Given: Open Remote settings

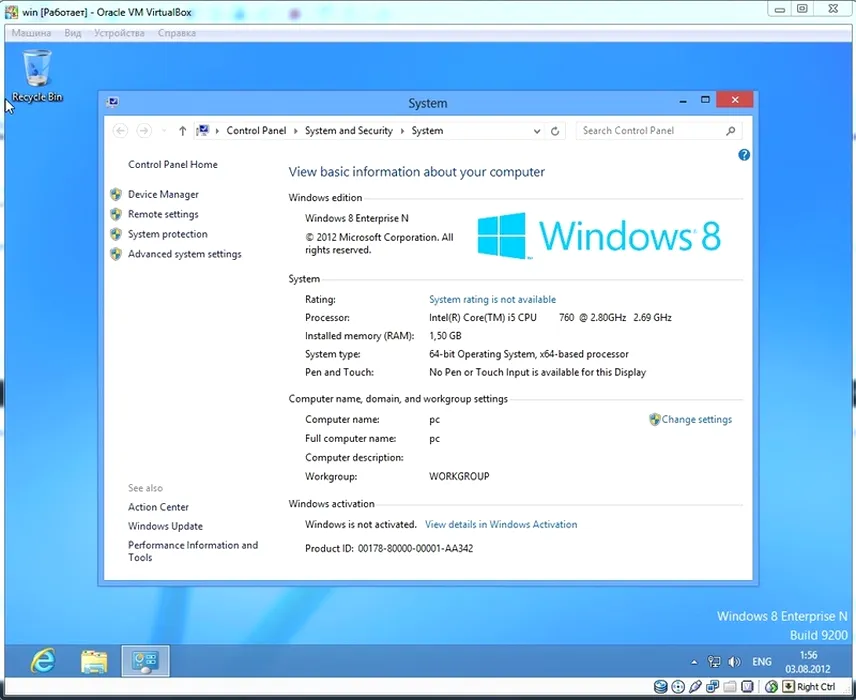Looking at the screenshot, I should pos(163,214).
